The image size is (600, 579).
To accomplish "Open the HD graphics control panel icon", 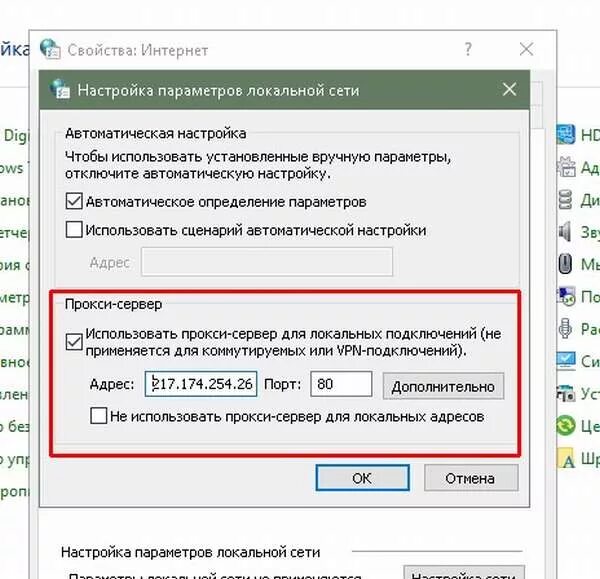I will point(566,134).
